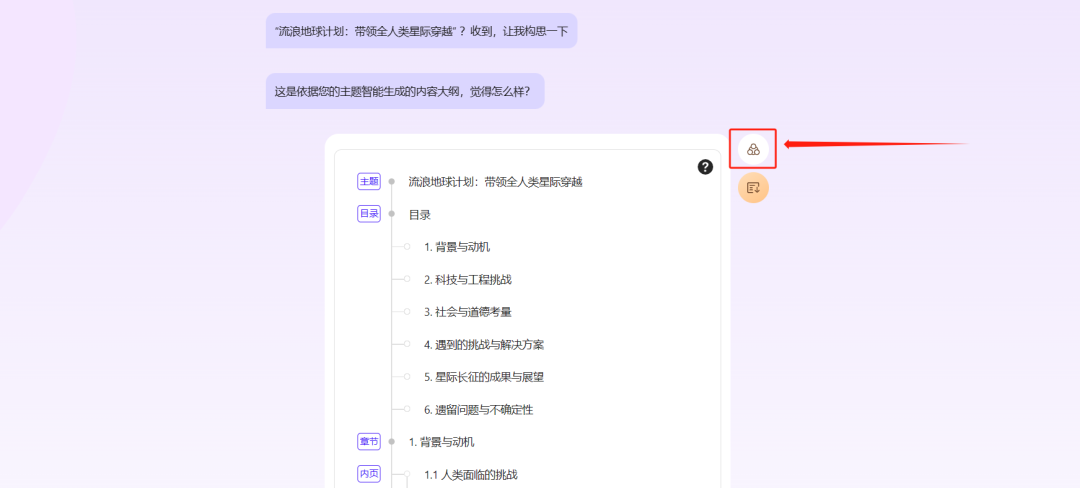The width and height of the screenshot is (1080, 488).
Task: Select outline item 5. 星际长征的成果与展望
Action: pos(483,377)
